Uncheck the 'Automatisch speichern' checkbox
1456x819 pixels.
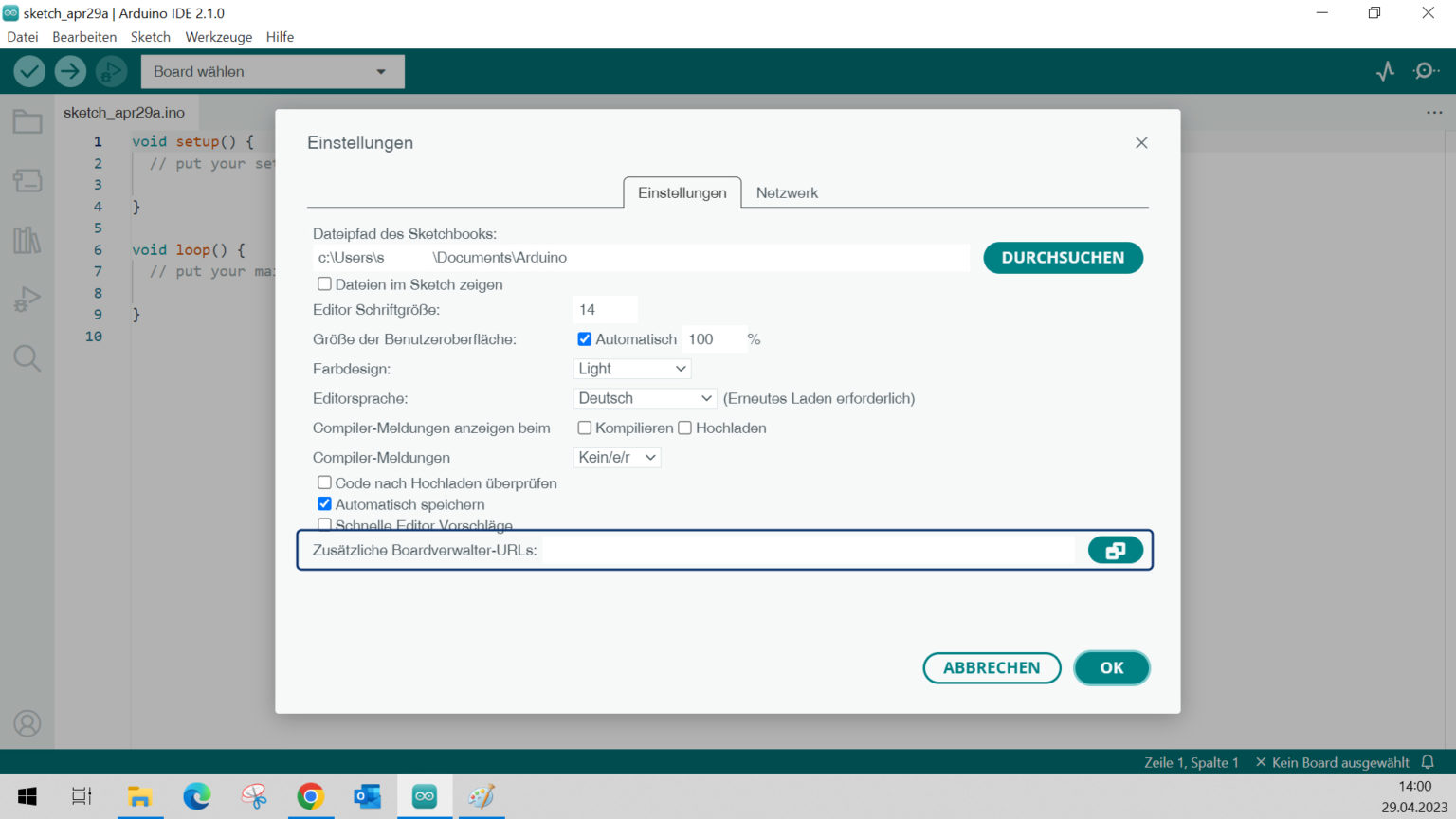[324, 504]
